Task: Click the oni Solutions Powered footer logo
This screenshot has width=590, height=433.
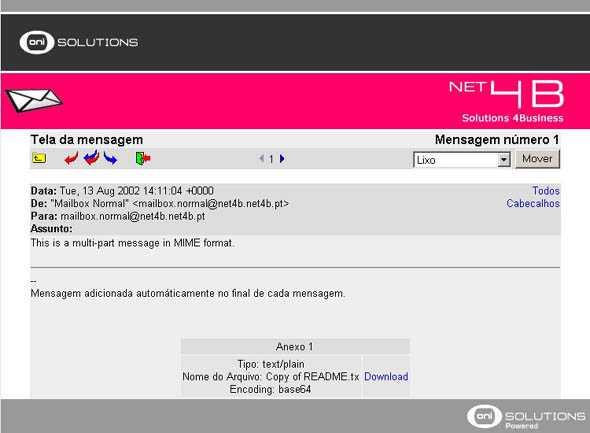Action: (x=526, y=417)
